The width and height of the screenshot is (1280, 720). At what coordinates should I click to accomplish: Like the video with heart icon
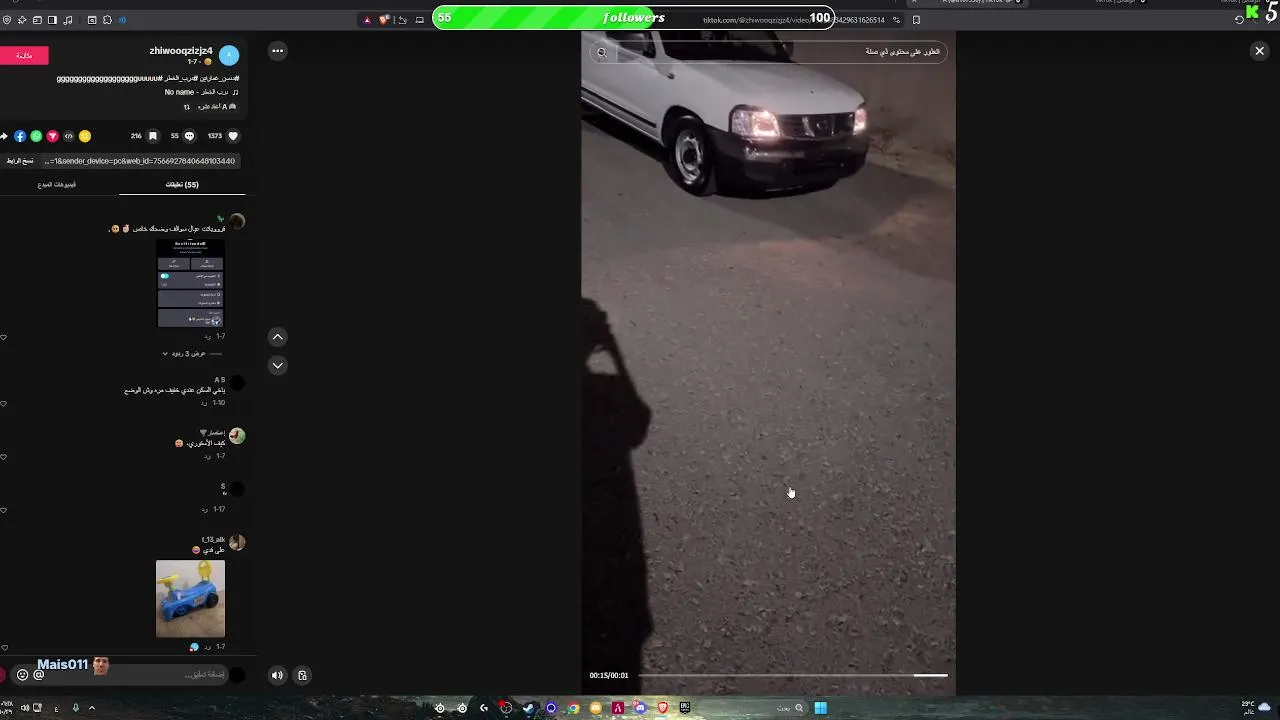(233, 136)
